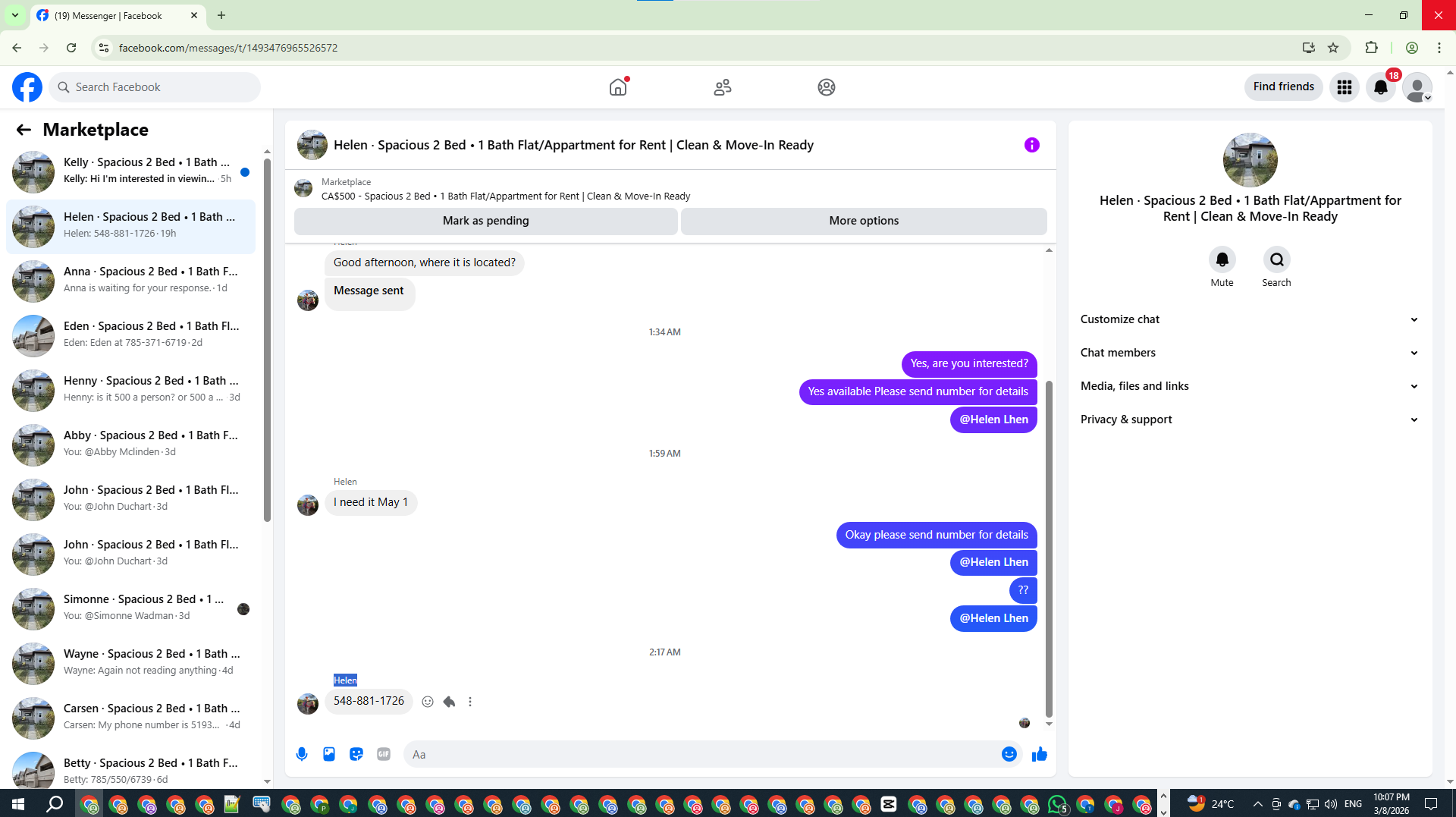Open Carsen's conversation in the list
Screen dimensions: 1456x817
tap(130, 717)
